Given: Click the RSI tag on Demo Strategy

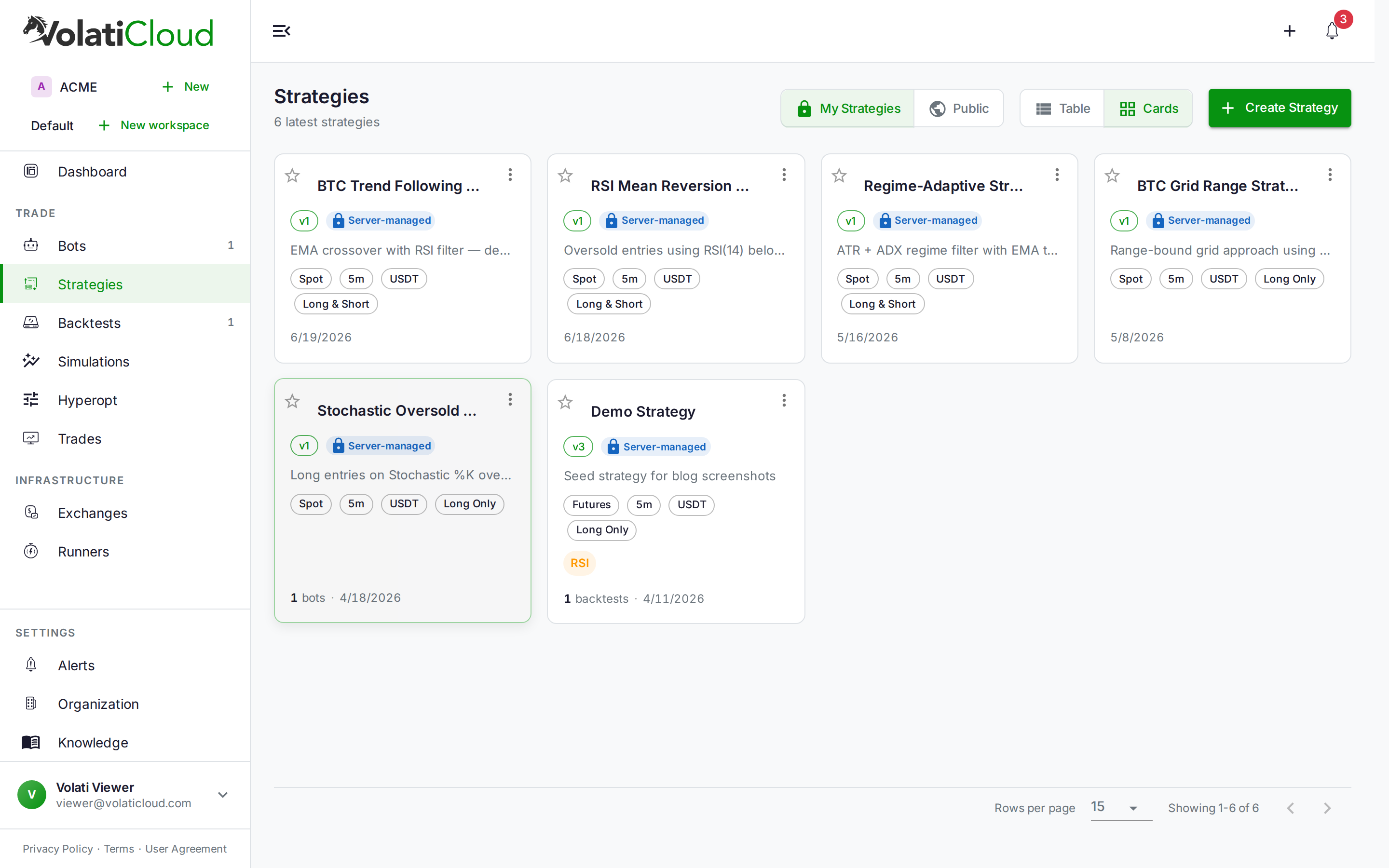Looking at the screenshot, I should point(580,563).
